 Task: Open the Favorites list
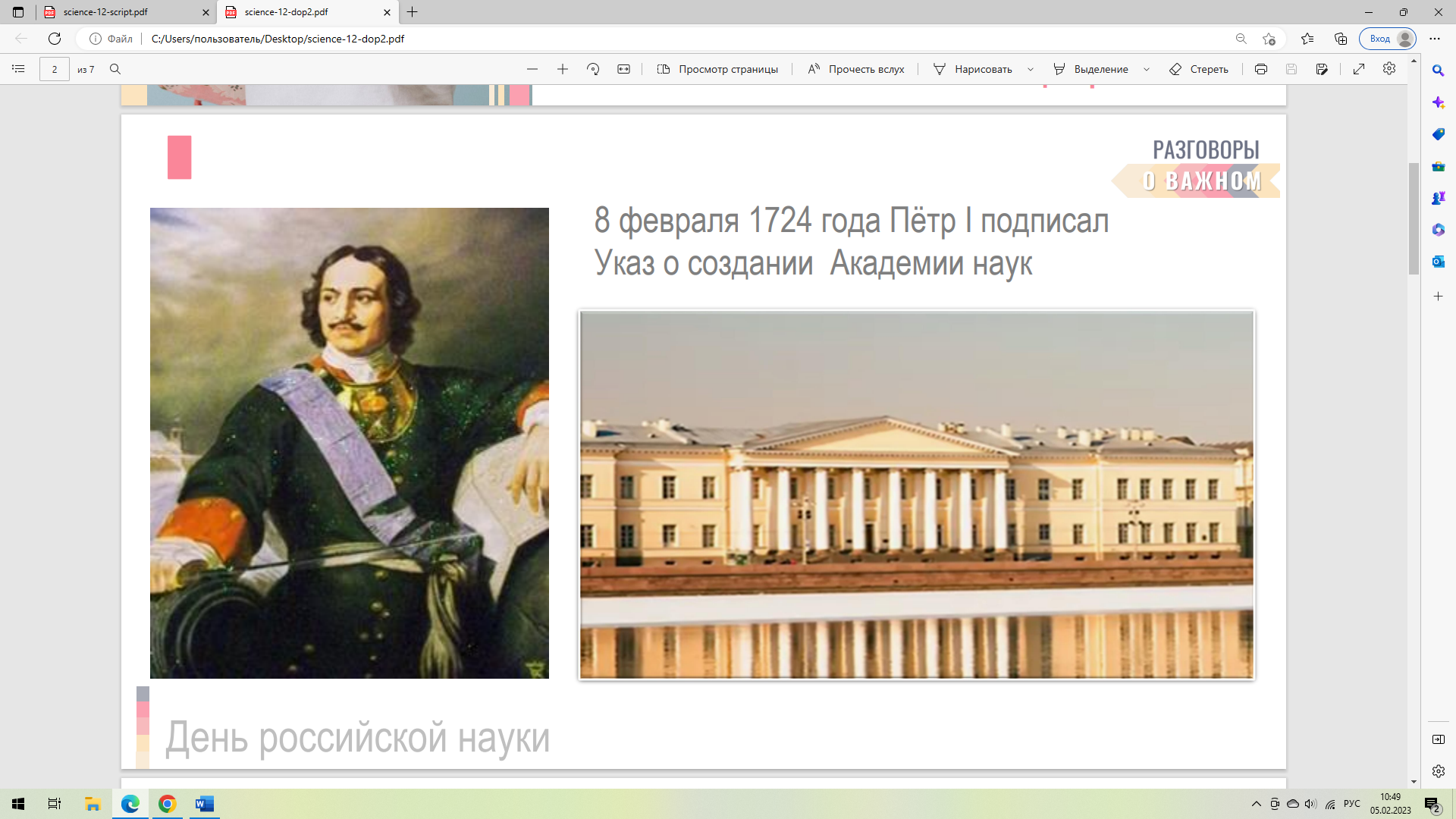[1307, 39]
